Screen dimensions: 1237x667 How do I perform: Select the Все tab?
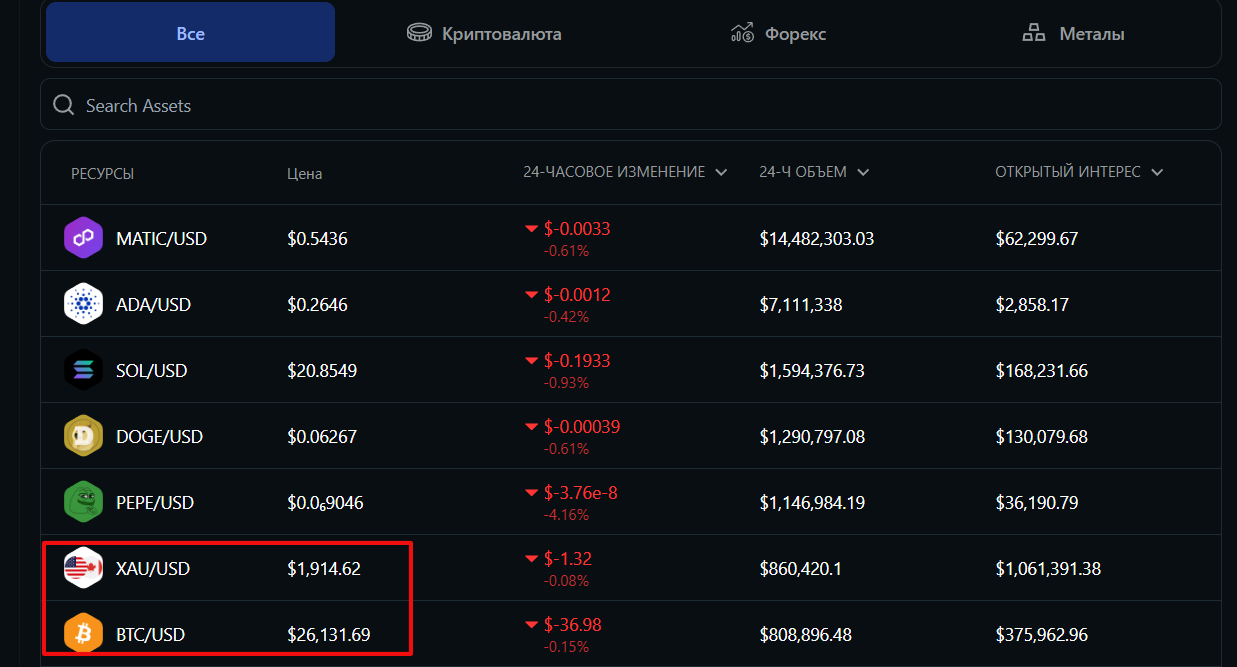[x=190, y=32]
